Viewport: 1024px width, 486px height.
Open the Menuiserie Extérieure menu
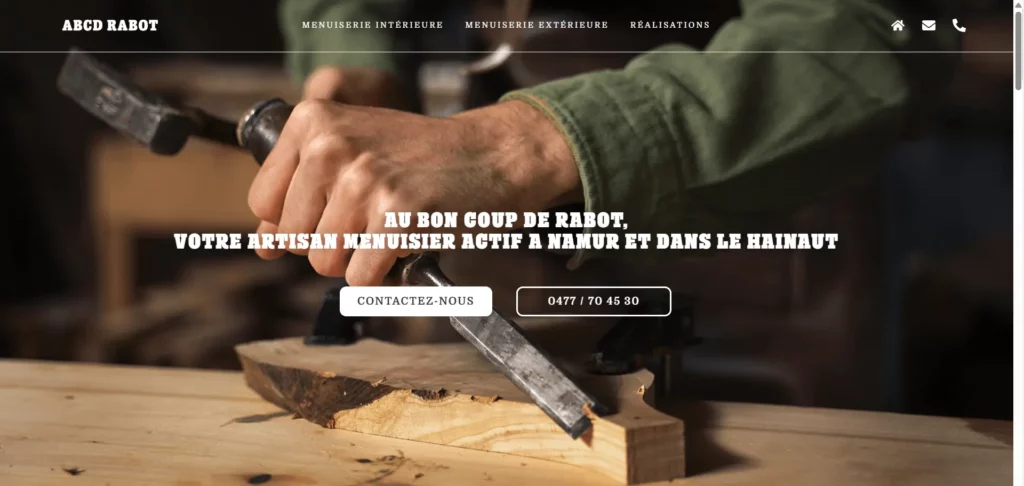click(536, 25)
